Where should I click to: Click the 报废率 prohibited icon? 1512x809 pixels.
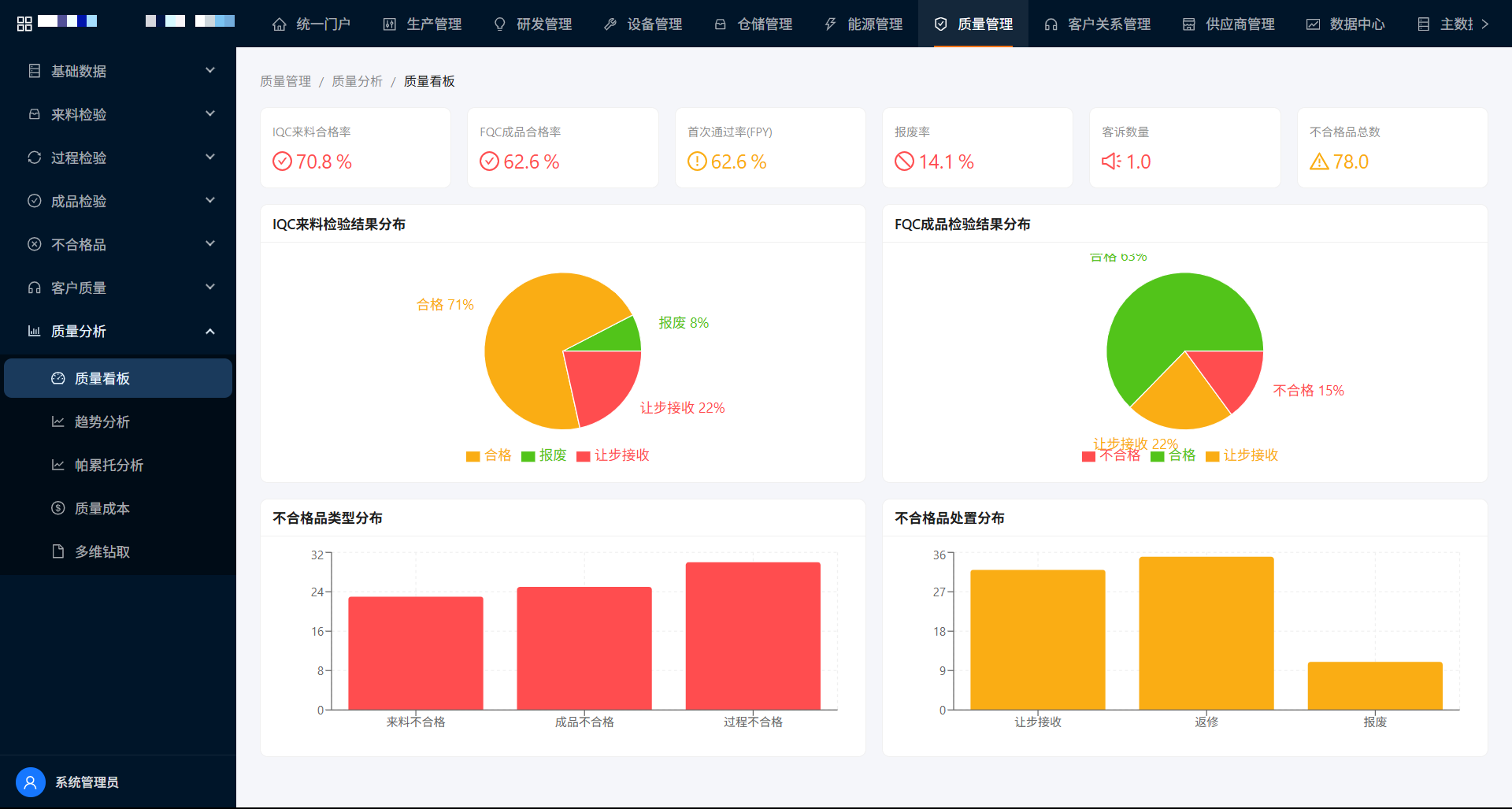click(x=904, y=161)
